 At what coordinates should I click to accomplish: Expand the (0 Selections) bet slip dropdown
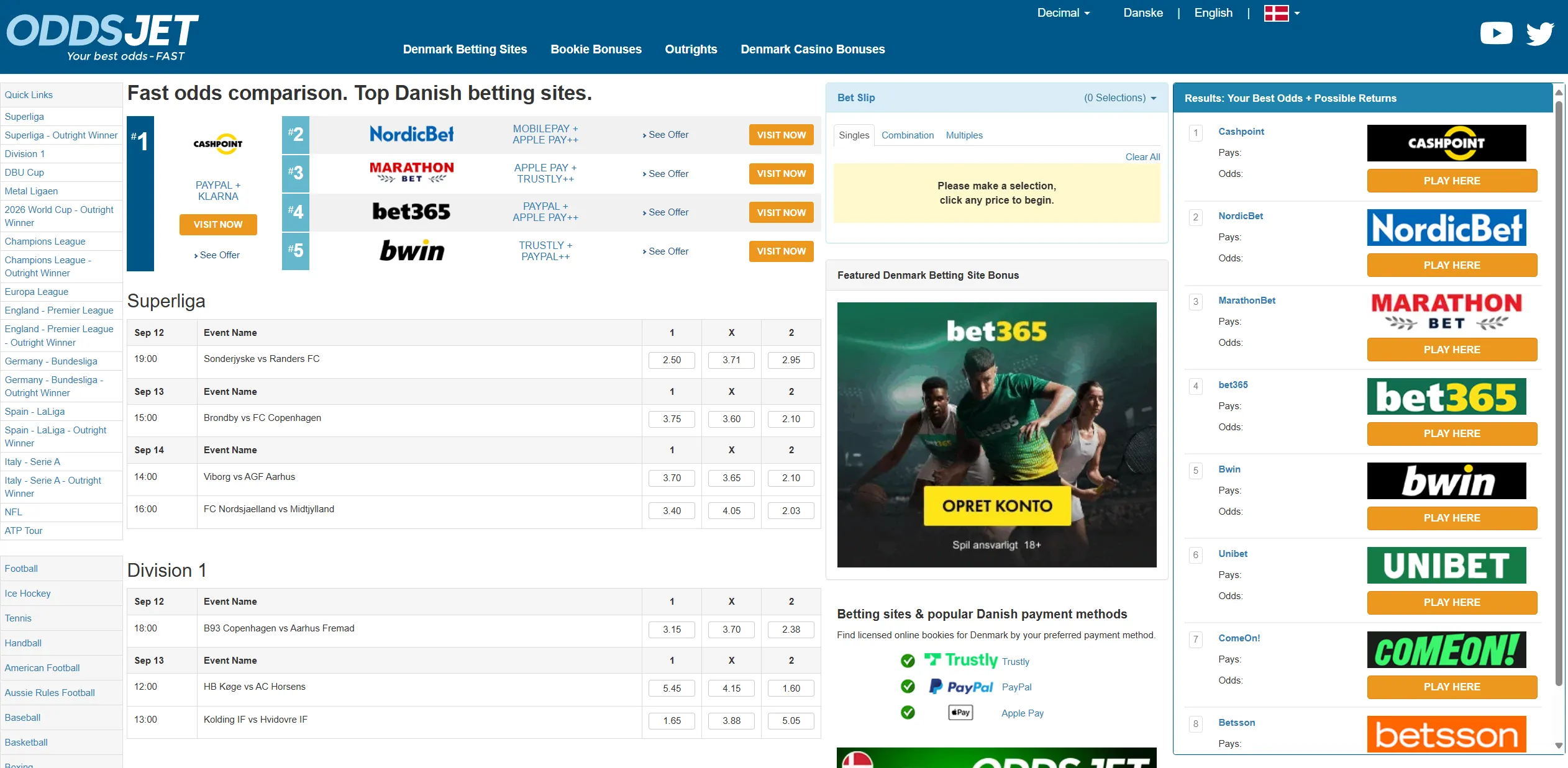point(1120,97)
